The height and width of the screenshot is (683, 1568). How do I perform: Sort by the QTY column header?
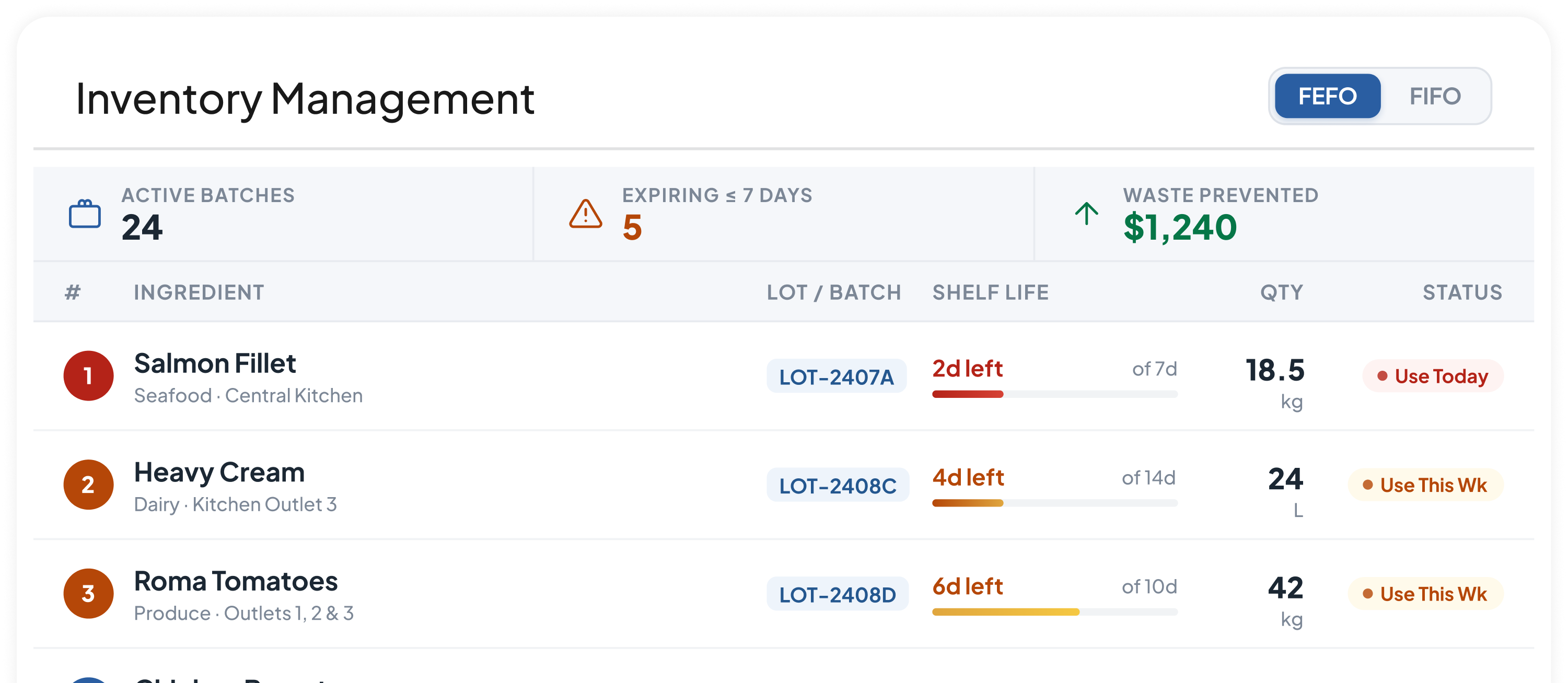[1282, 292]
